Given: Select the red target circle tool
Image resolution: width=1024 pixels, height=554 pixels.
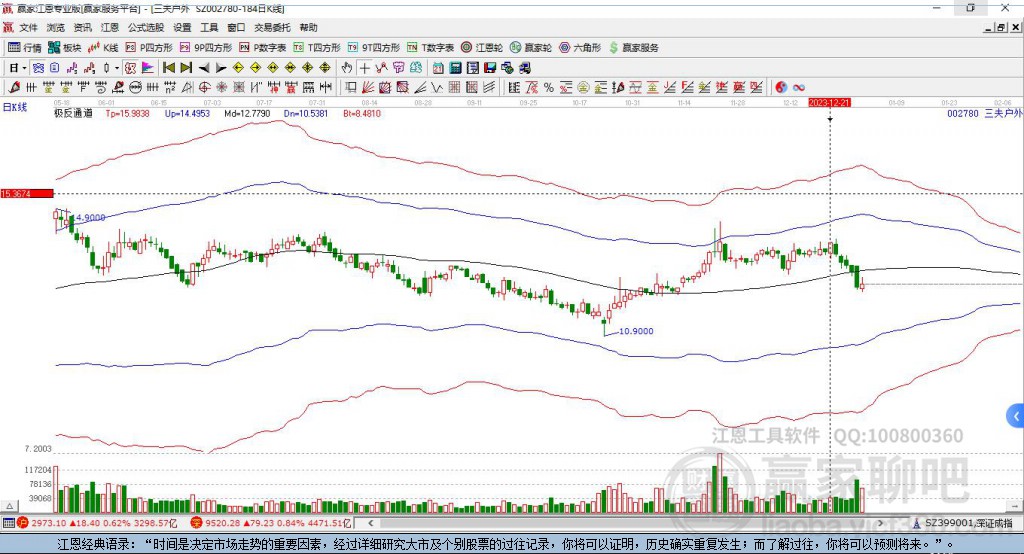Looking at the screenshot, I should click(204, 88).
